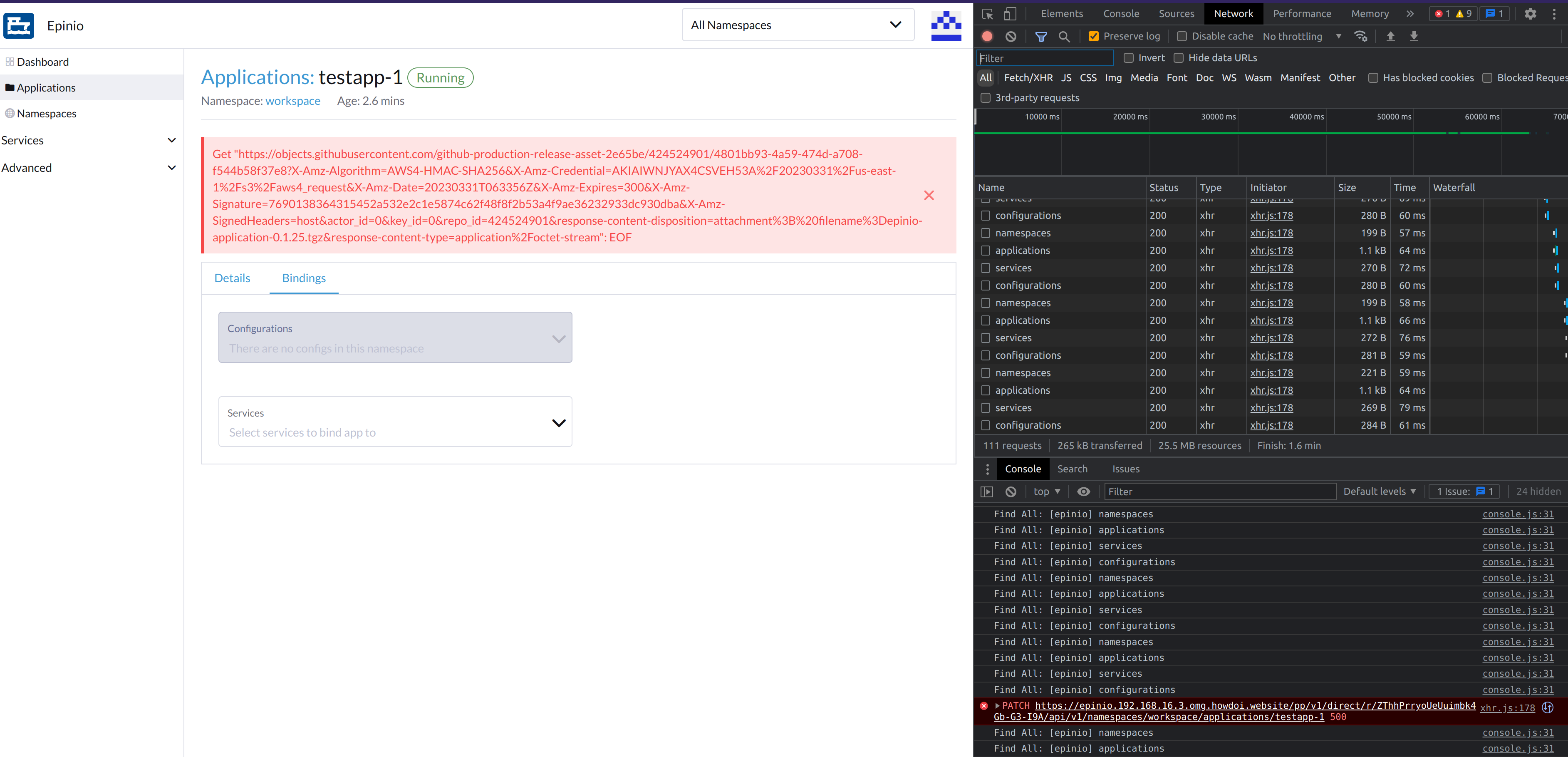
Task: Open the Performance panel
Action: pyautogui.click(x=1302, y=13)
